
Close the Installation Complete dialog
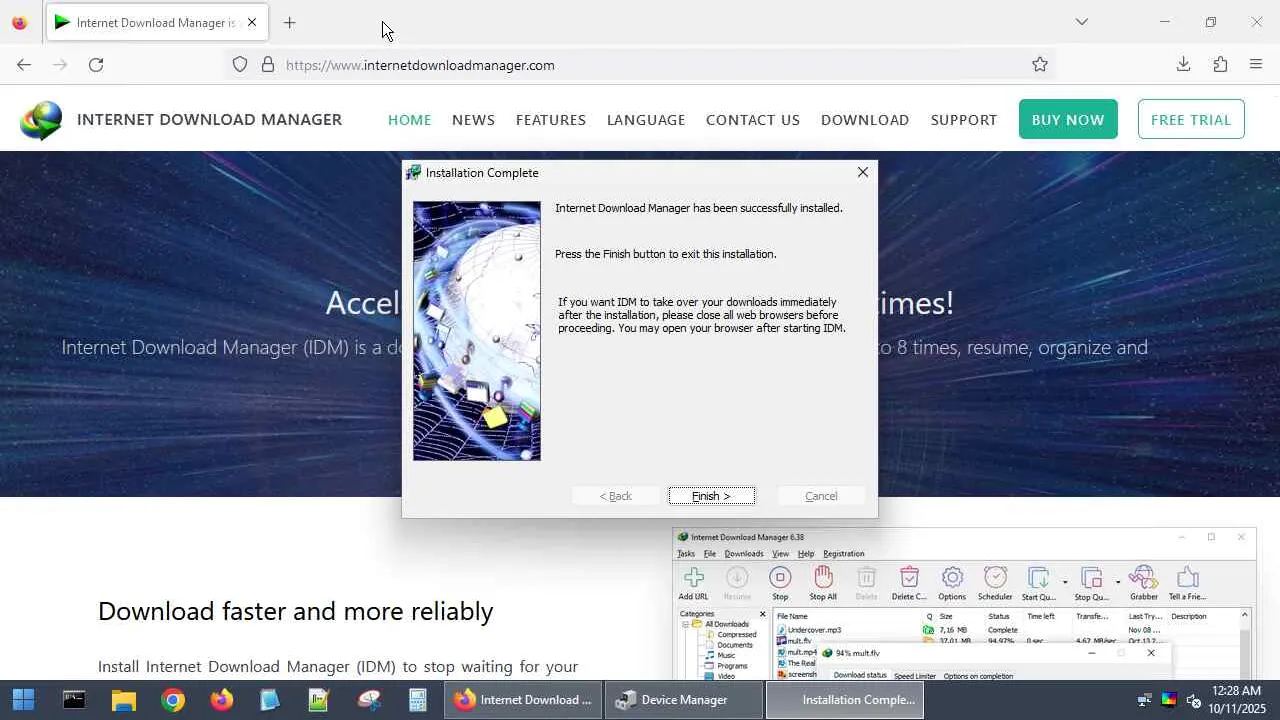(863, 172)
